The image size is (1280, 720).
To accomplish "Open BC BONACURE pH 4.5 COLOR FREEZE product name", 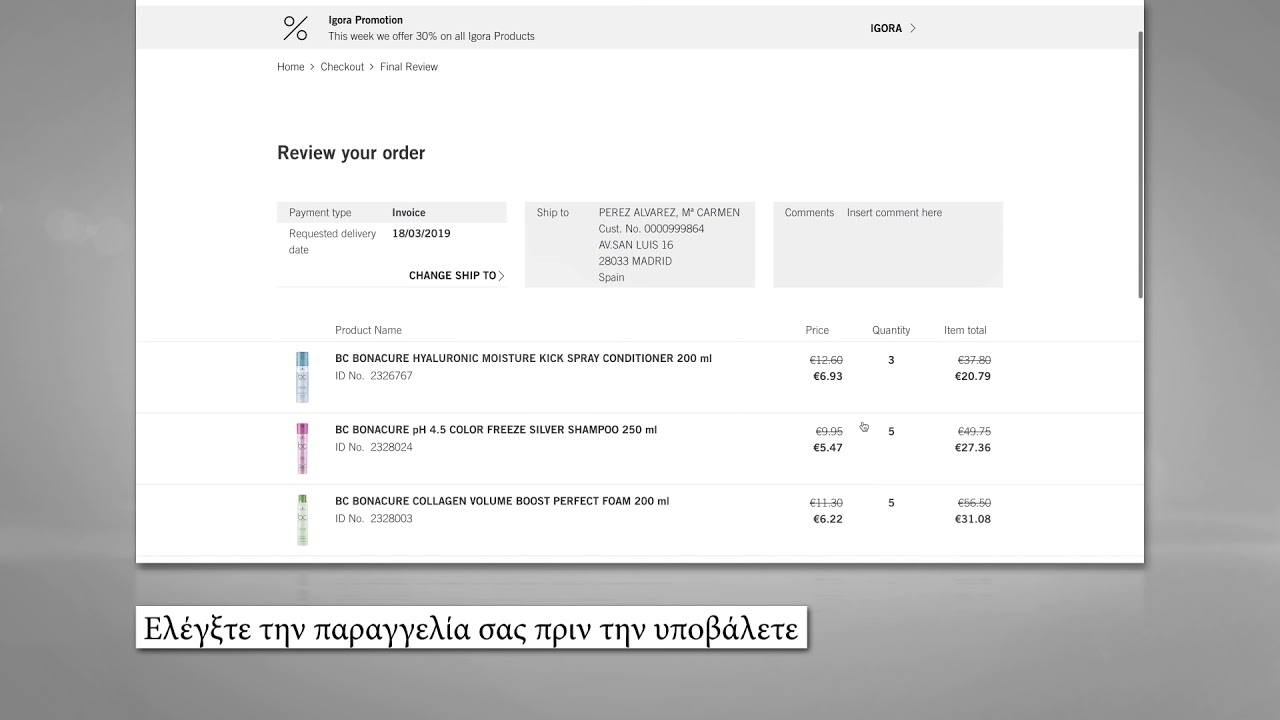I will (496, 430).
